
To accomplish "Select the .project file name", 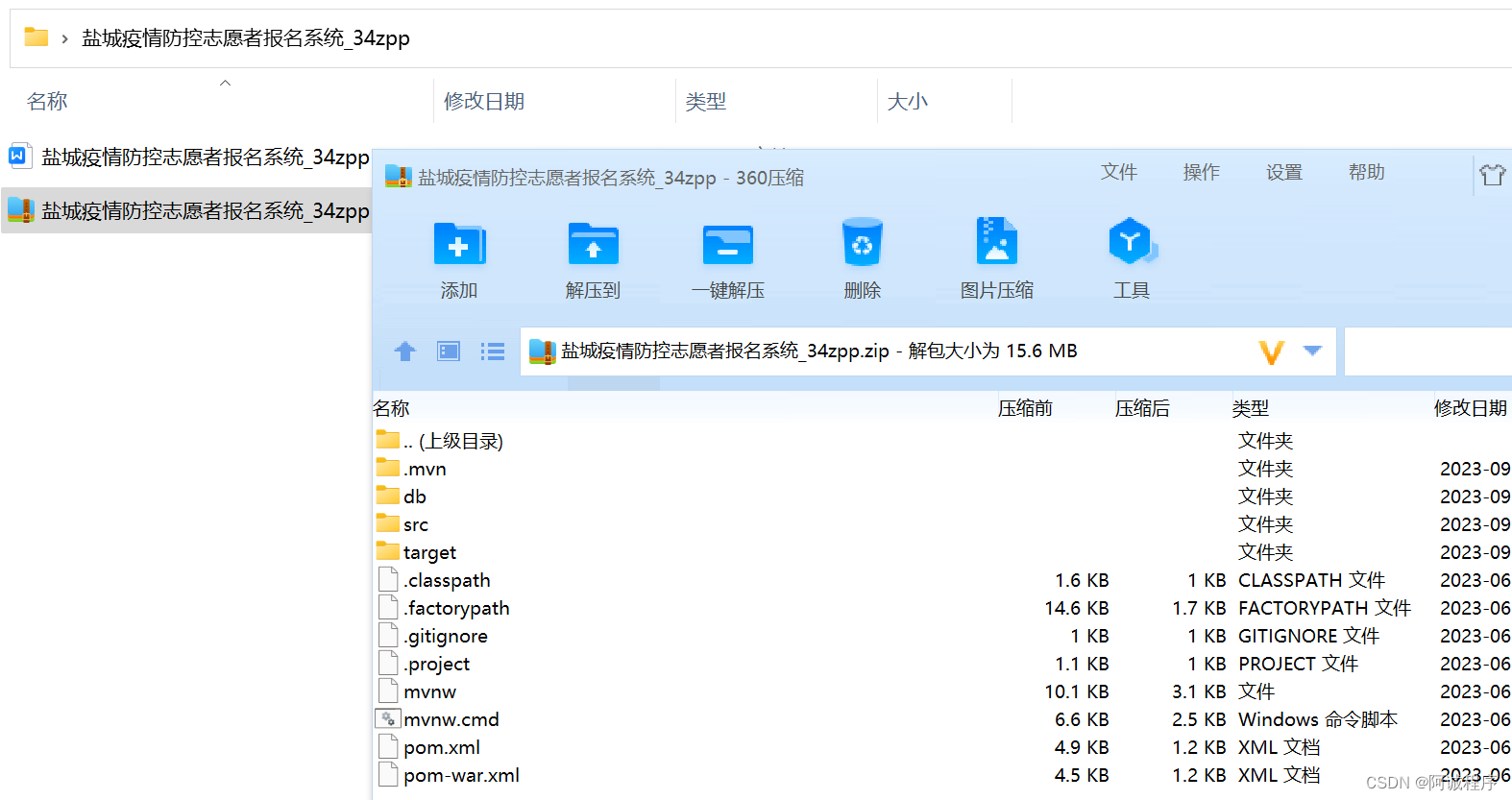I will click(437, 664).
